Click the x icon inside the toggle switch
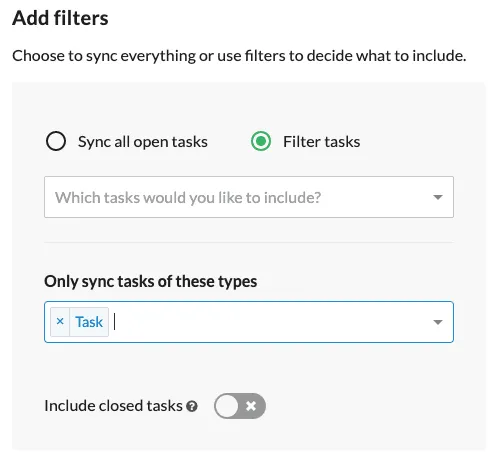This screenshot has width=499, height=467. coord(251,406)
